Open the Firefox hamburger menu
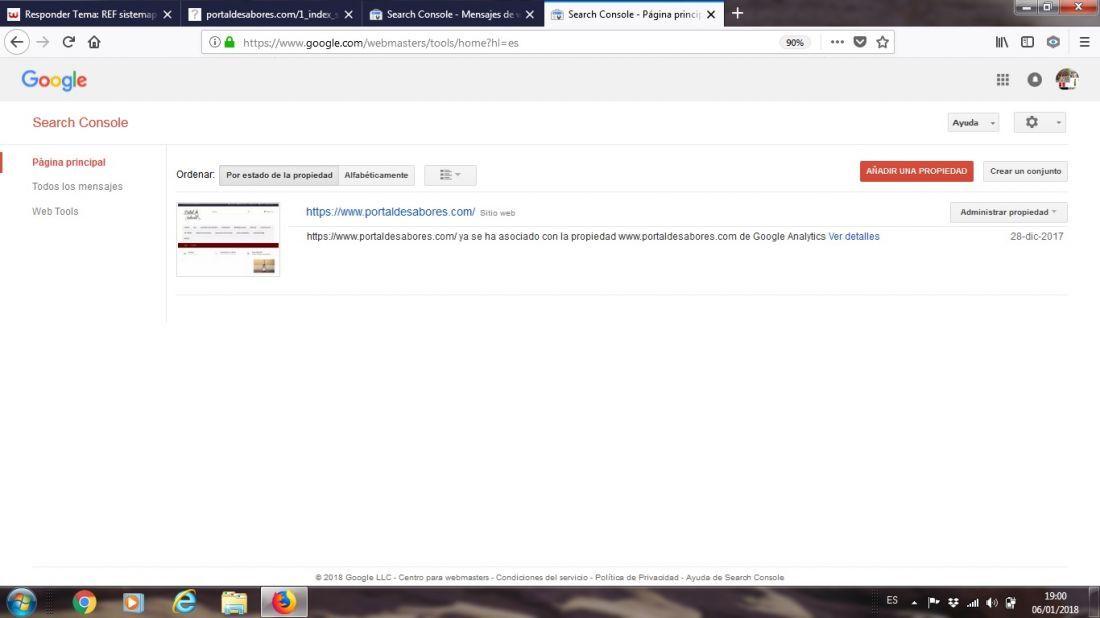Screen dimensions: 1100x618 pos(1085,42)
